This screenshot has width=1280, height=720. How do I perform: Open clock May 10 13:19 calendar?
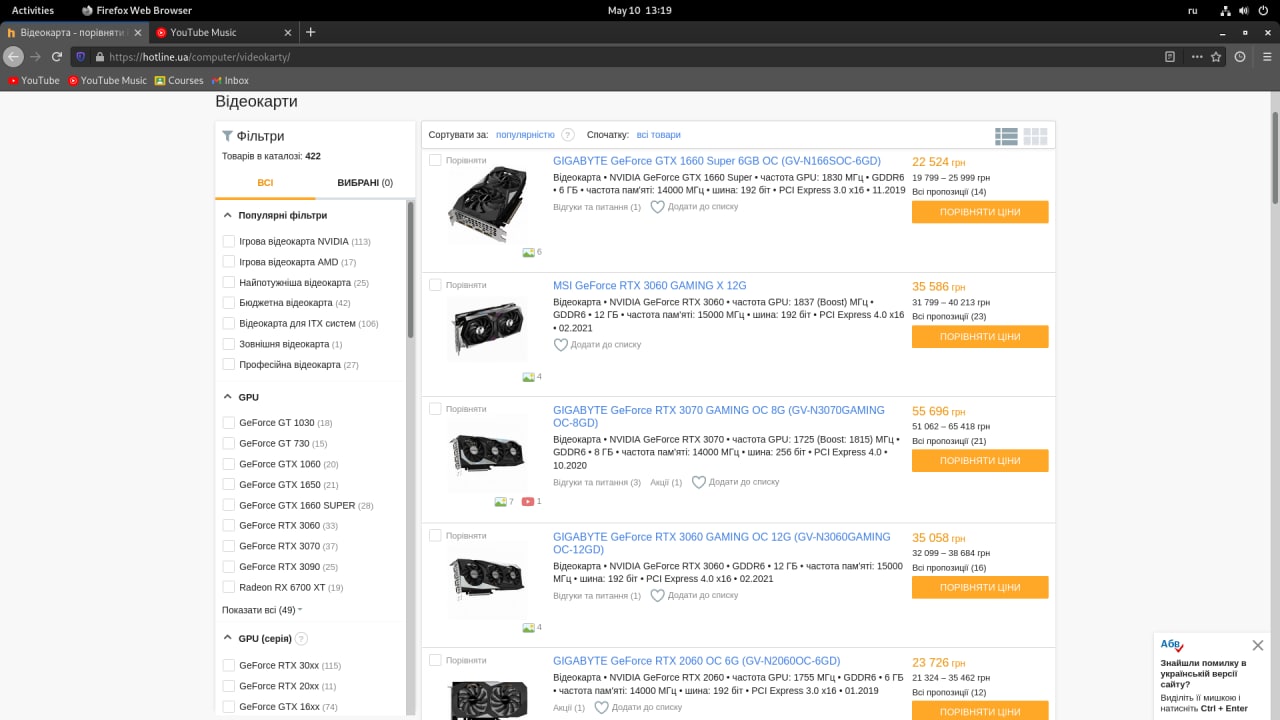click(x=639, y=10)
